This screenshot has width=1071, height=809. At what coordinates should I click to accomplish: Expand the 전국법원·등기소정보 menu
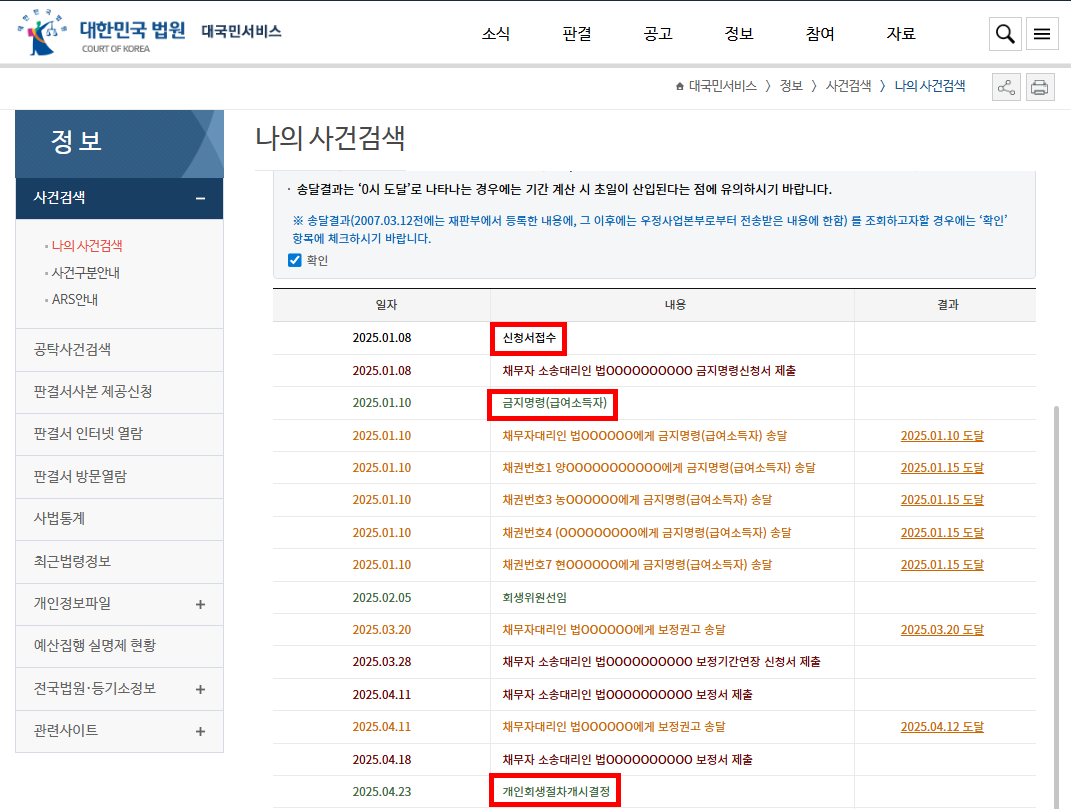tap(200, 689)
